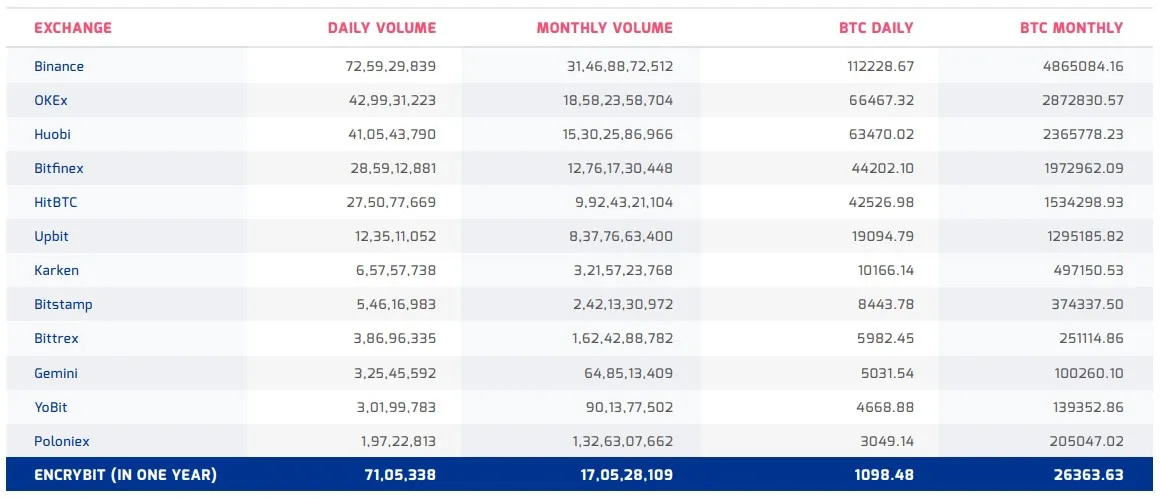Click Bittrex daily volume 3,86,96,335
This screenshot has width=1160, height=498.
click(397, 338)
